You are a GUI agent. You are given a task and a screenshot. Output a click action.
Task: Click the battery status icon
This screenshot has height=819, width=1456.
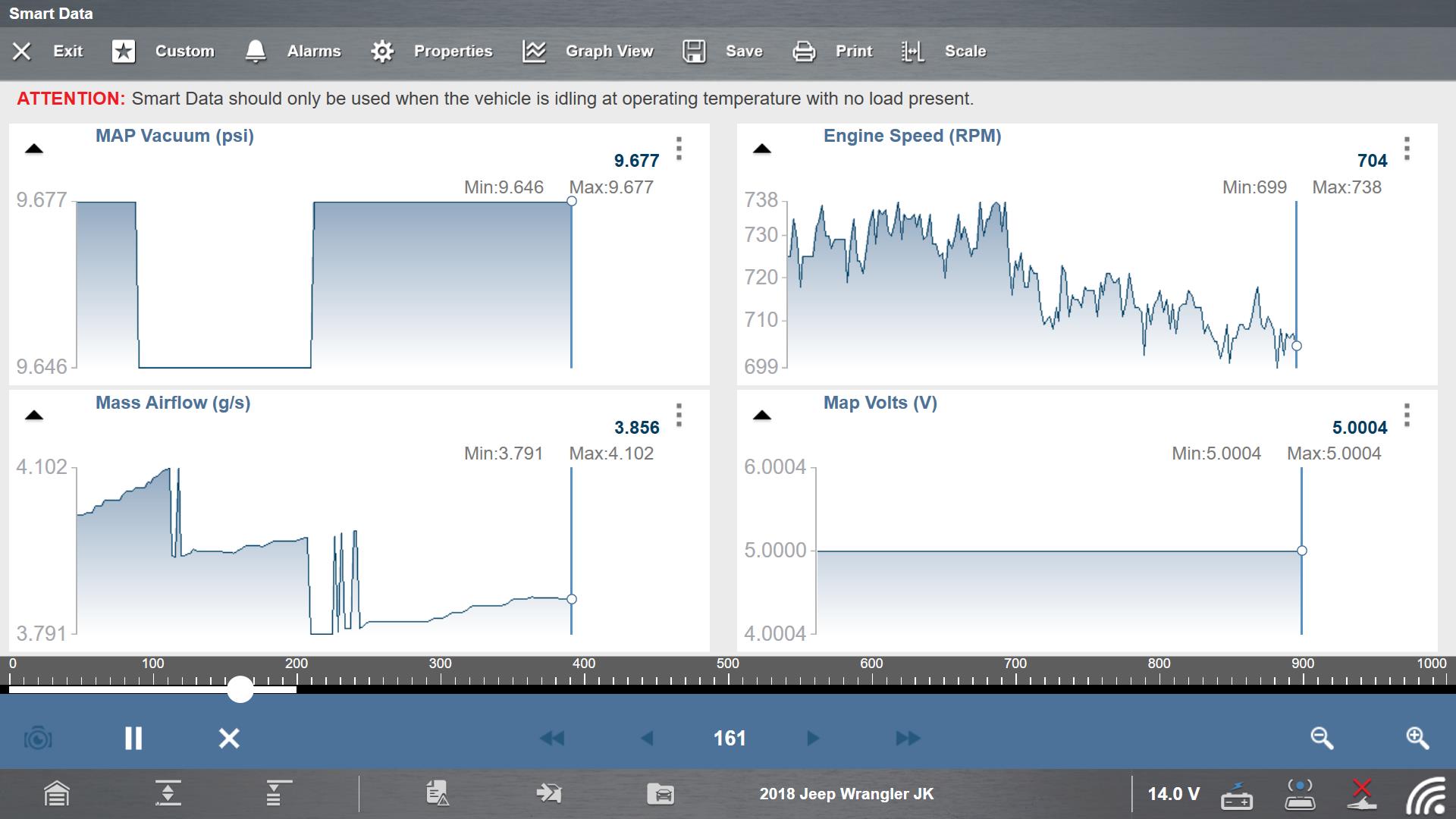[1237, 795]
